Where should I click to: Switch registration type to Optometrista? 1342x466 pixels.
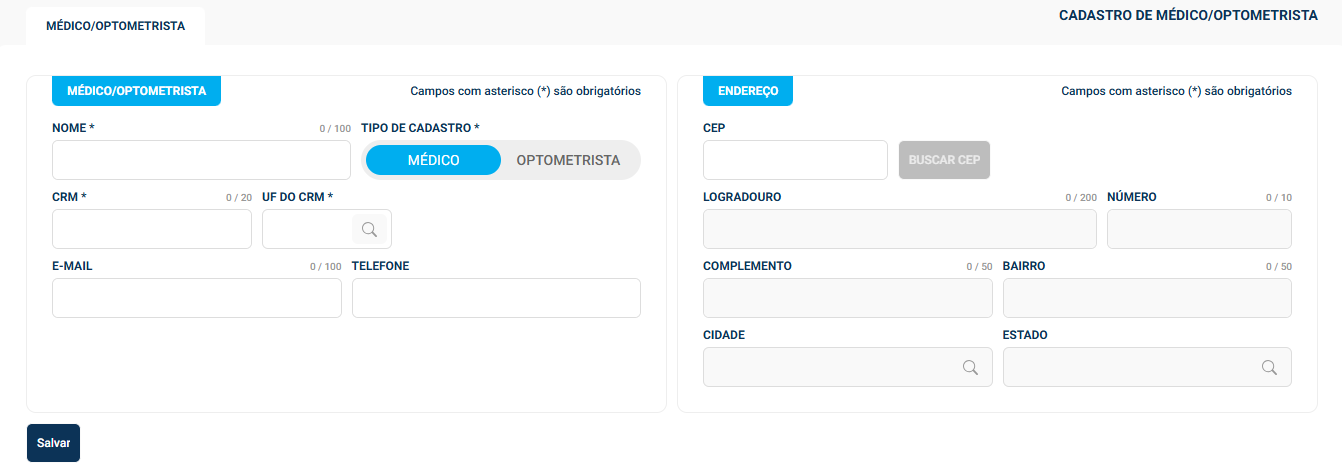pos(568,160)
